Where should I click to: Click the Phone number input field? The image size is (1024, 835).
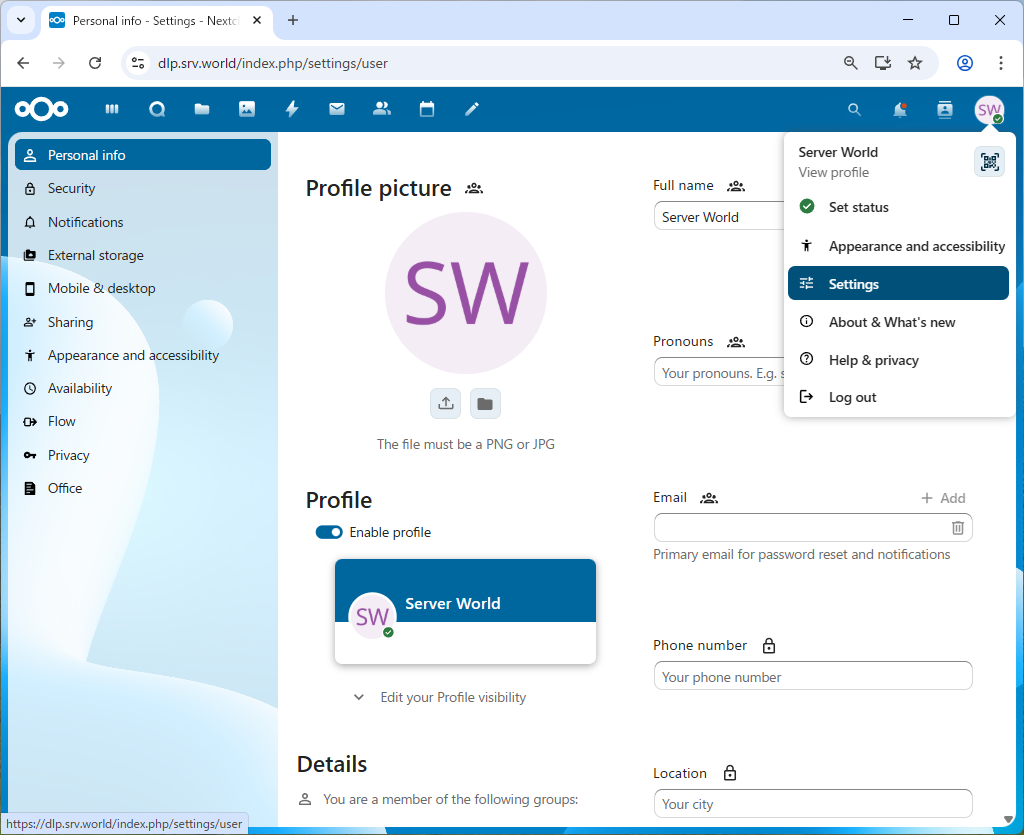pos(813,676)
